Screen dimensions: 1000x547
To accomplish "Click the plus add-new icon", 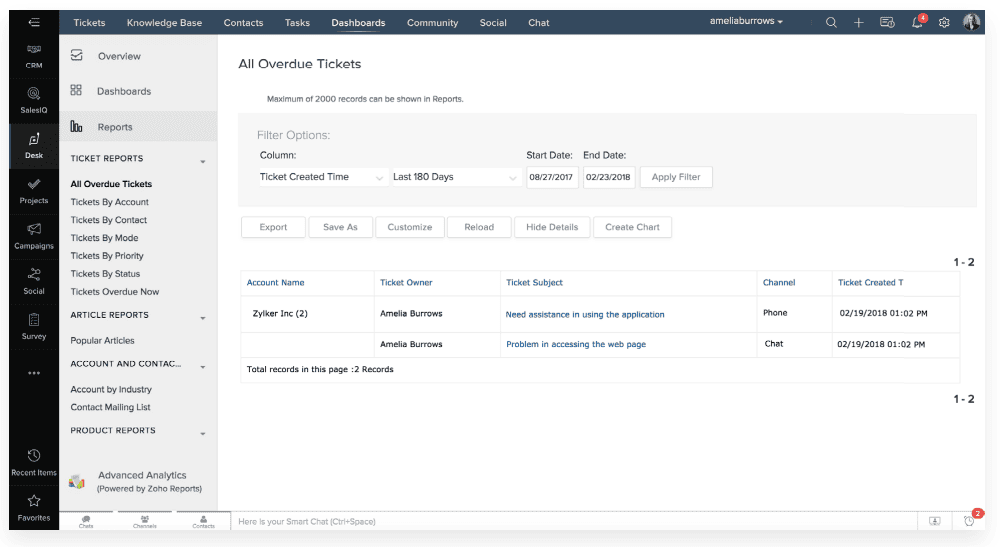I will coord(858,22).
